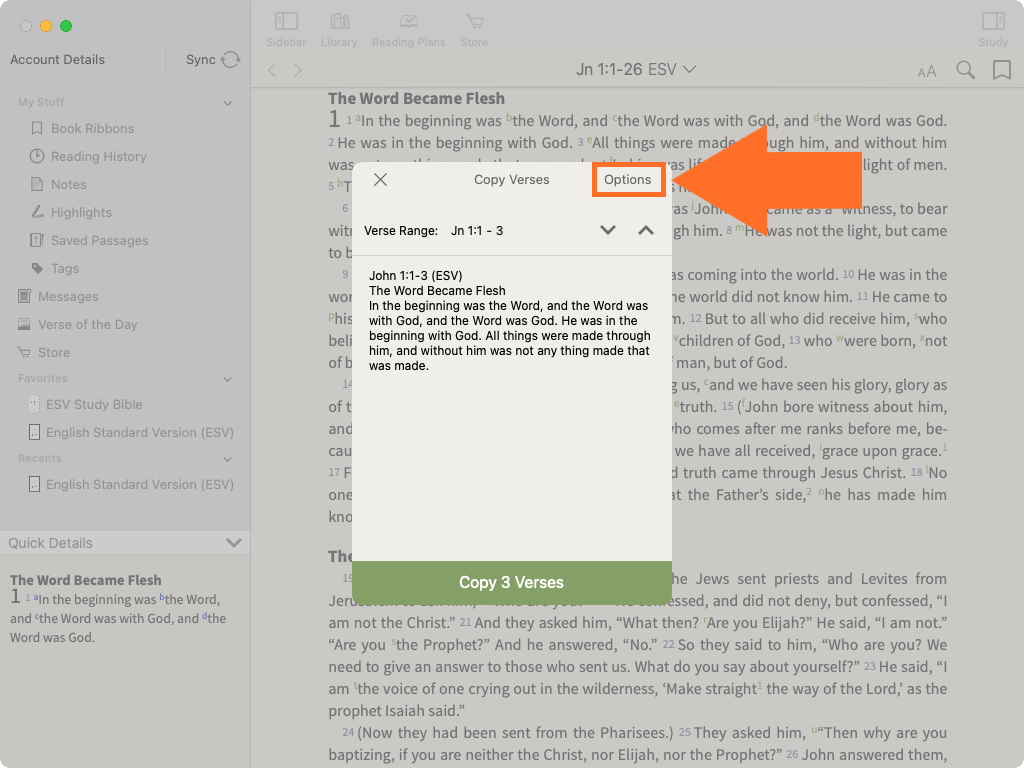Decrease verse range with down chevron

tap(608, 231)
